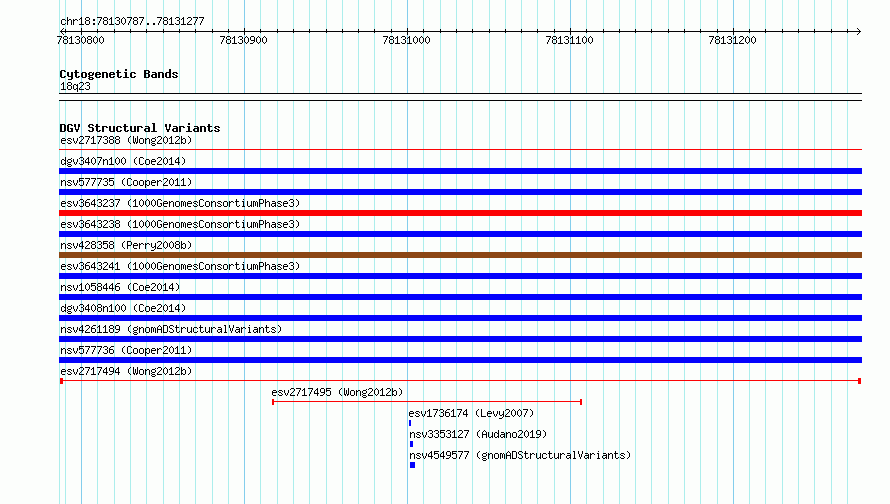This screenshot has width=890, height=504.
Task: Click the red bar of esv3643237
Action: [460, 213]
